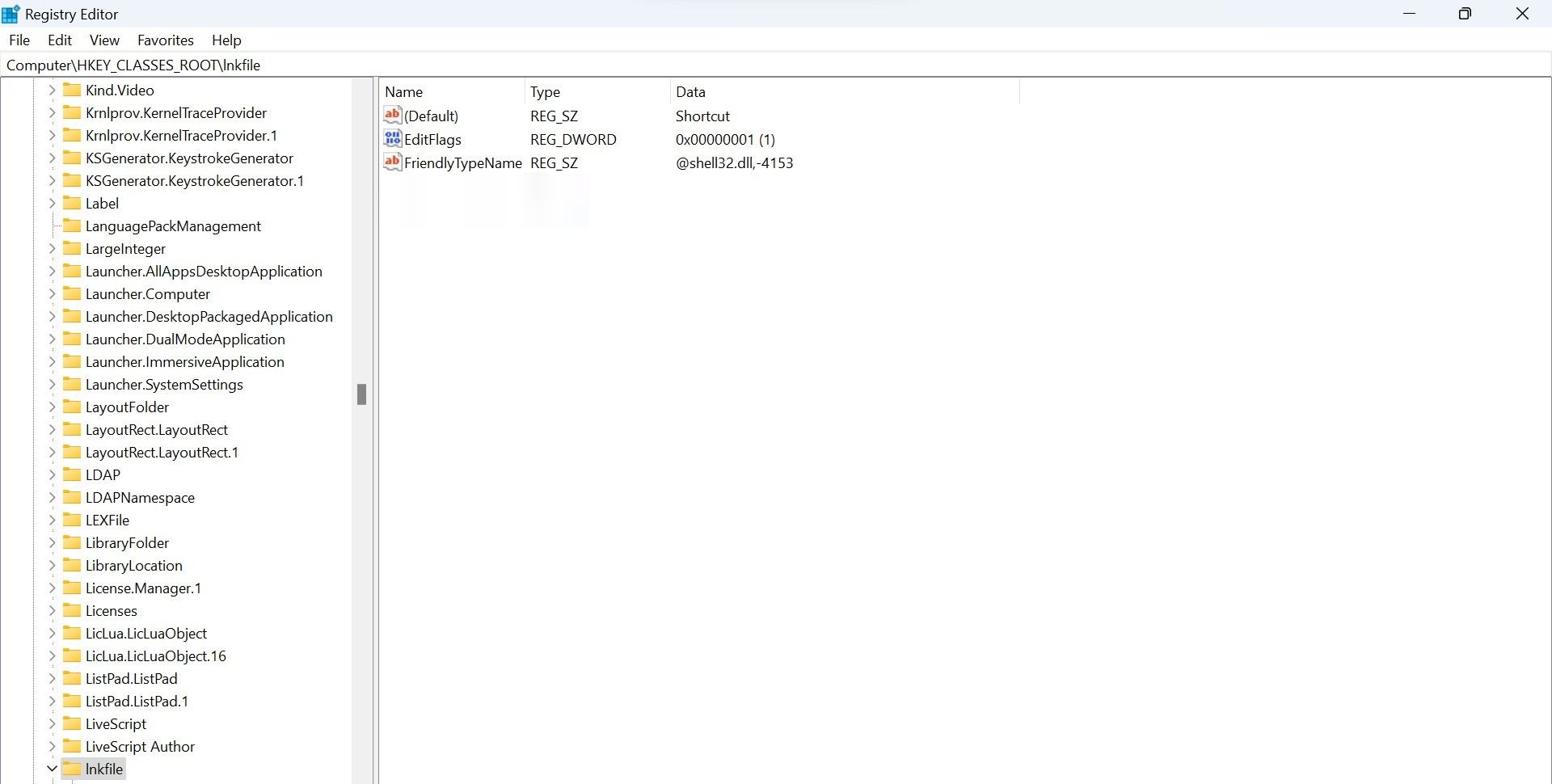Viewport: 1552px width, 784px height.
Task: Select the KSGenerator.KeystrokeGenerator.1 key
Action: pyautogui.click(x=195, y=180)
